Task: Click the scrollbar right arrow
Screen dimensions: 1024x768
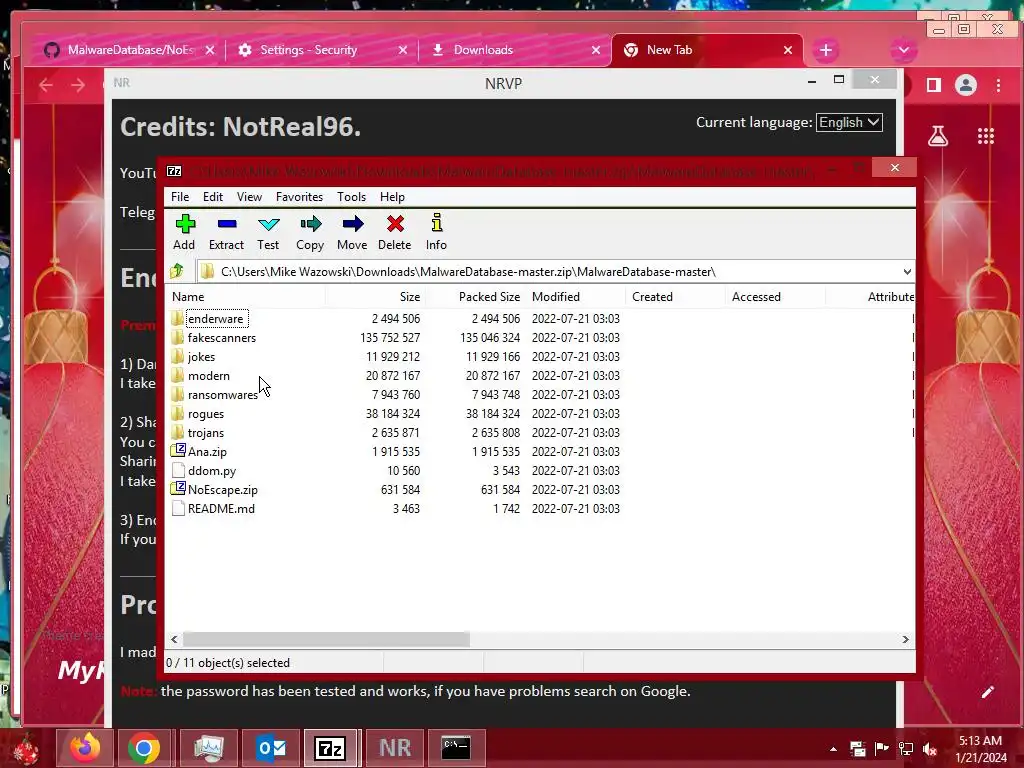Action: click(x=905, y=639)
